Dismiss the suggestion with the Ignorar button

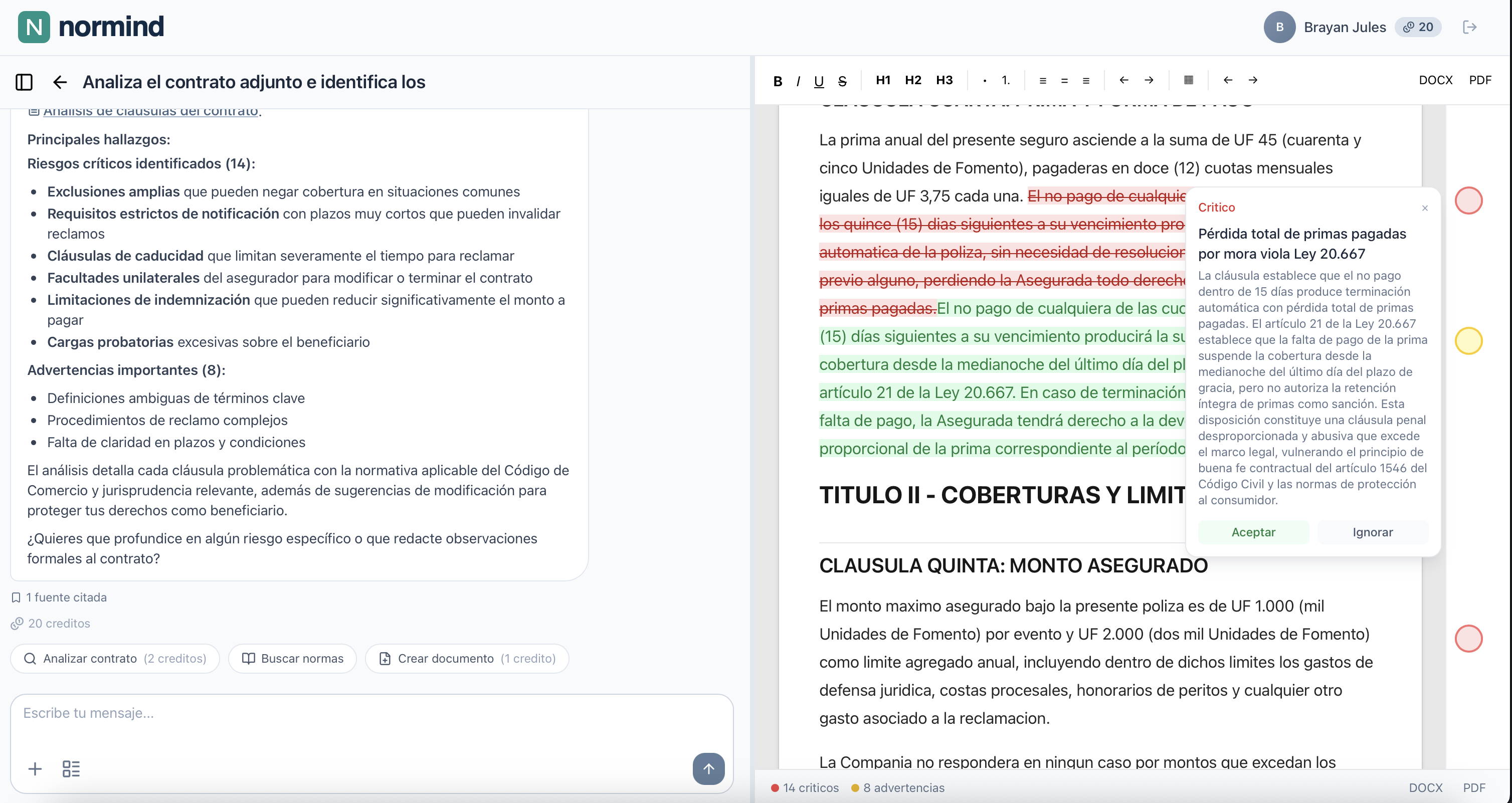coord(1372,532)
